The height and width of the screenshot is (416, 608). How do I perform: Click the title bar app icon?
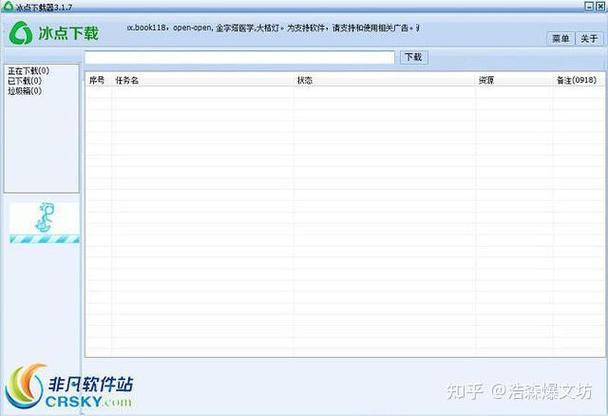(8, 6)
